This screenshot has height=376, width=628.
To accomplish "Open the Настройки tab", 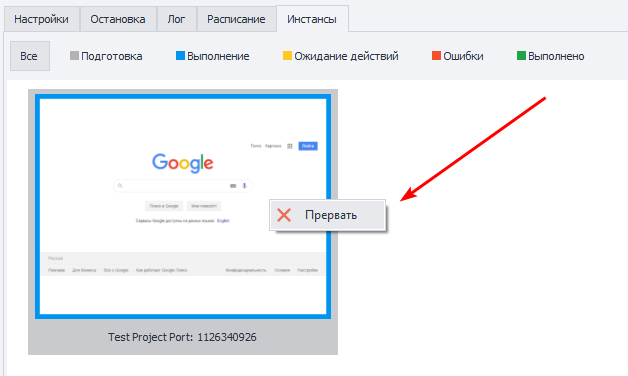I will coord(41,19).
